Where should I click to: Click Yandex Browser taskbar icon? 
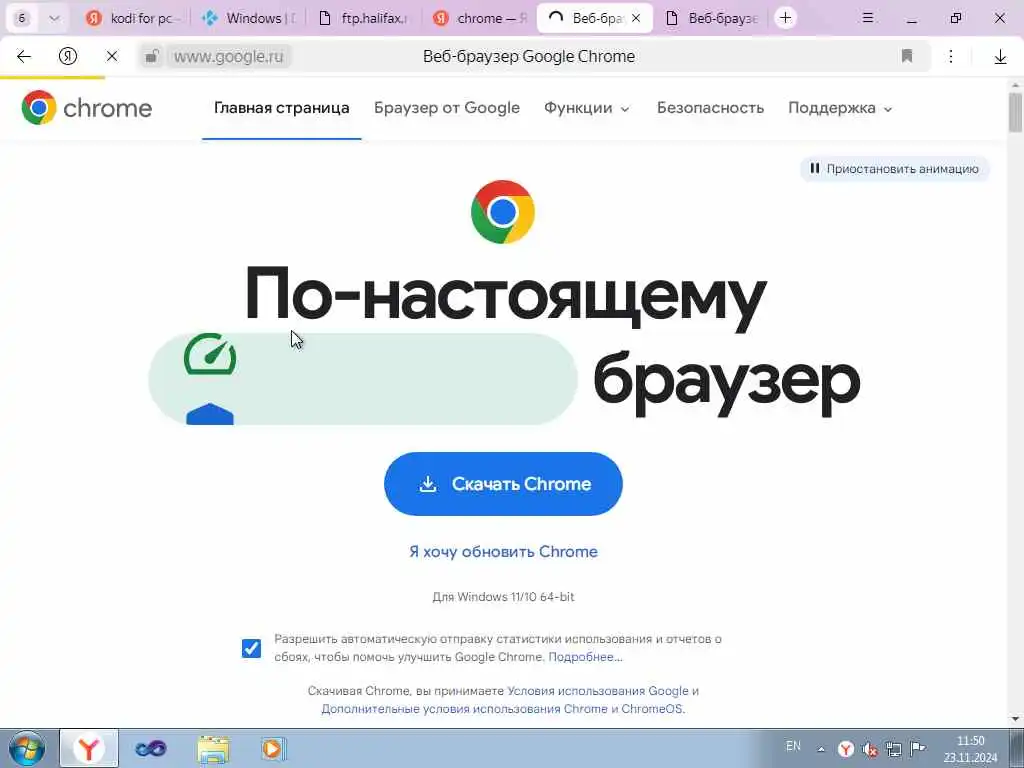89,748
